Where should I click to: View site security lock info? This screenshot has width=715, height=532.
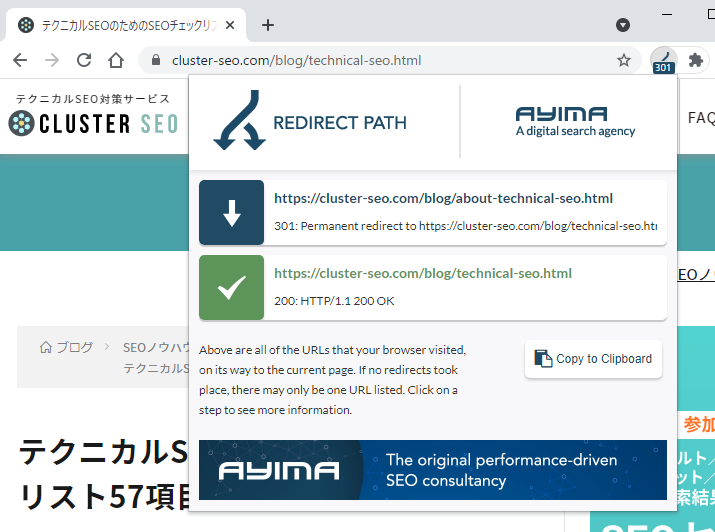tap(155, 60)
